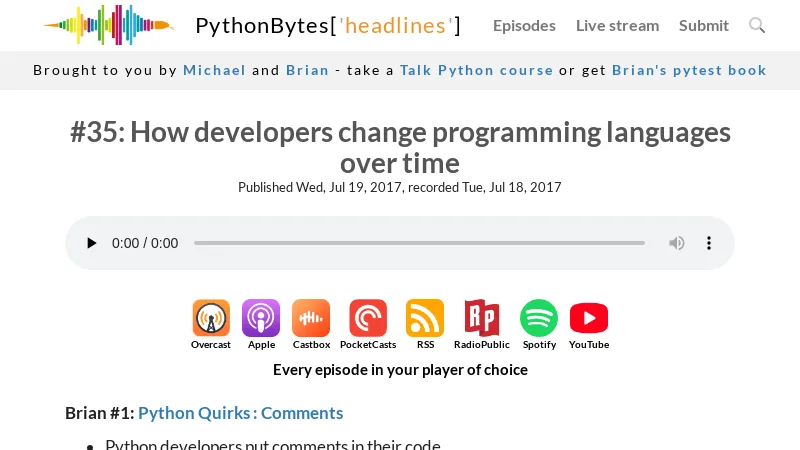
Task: Click the search magnifier icon
Action: (x=757, y=25)
